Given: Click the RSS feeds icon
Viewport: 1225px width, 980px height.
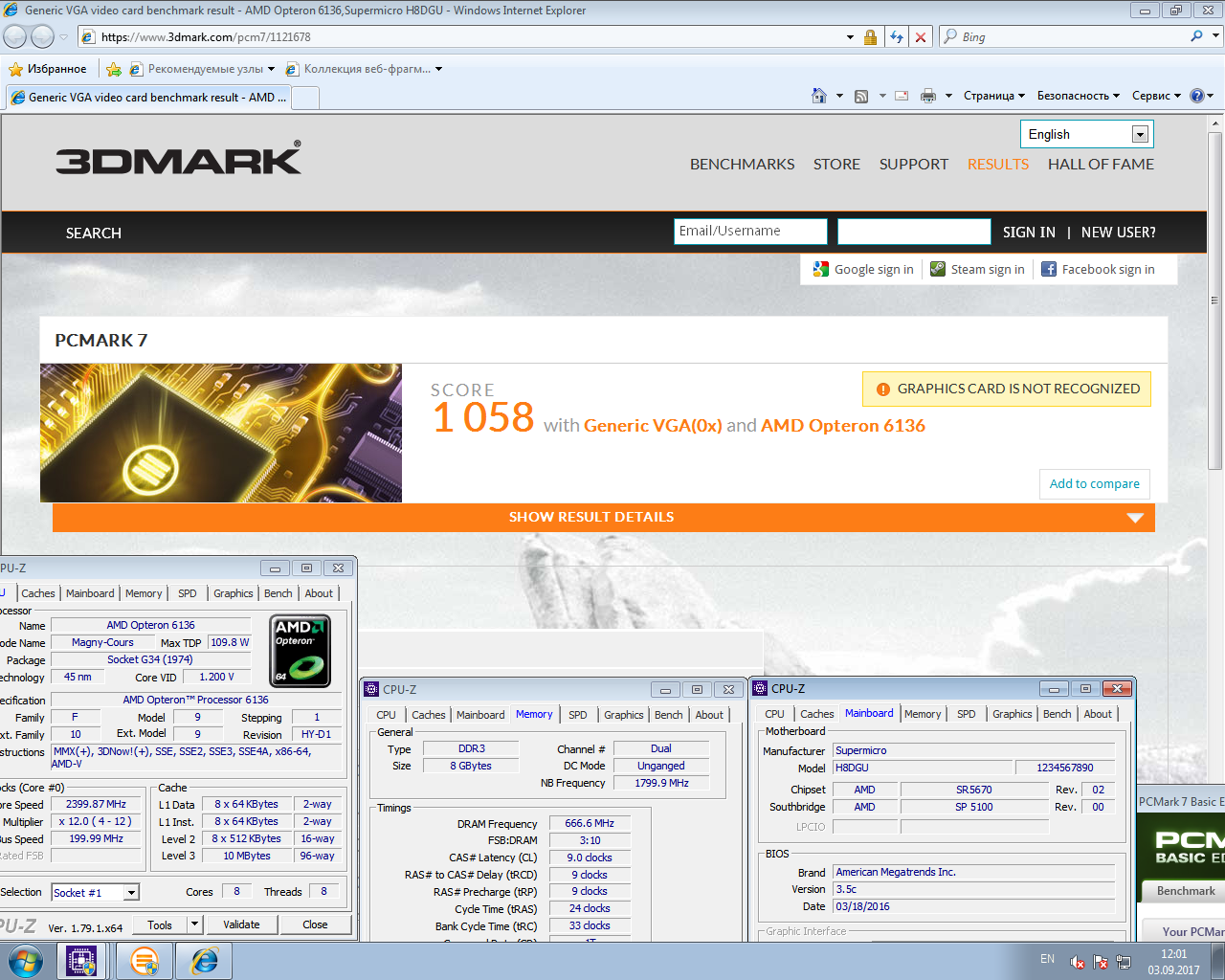Looking at the screenshot, I should pos(861,96).
